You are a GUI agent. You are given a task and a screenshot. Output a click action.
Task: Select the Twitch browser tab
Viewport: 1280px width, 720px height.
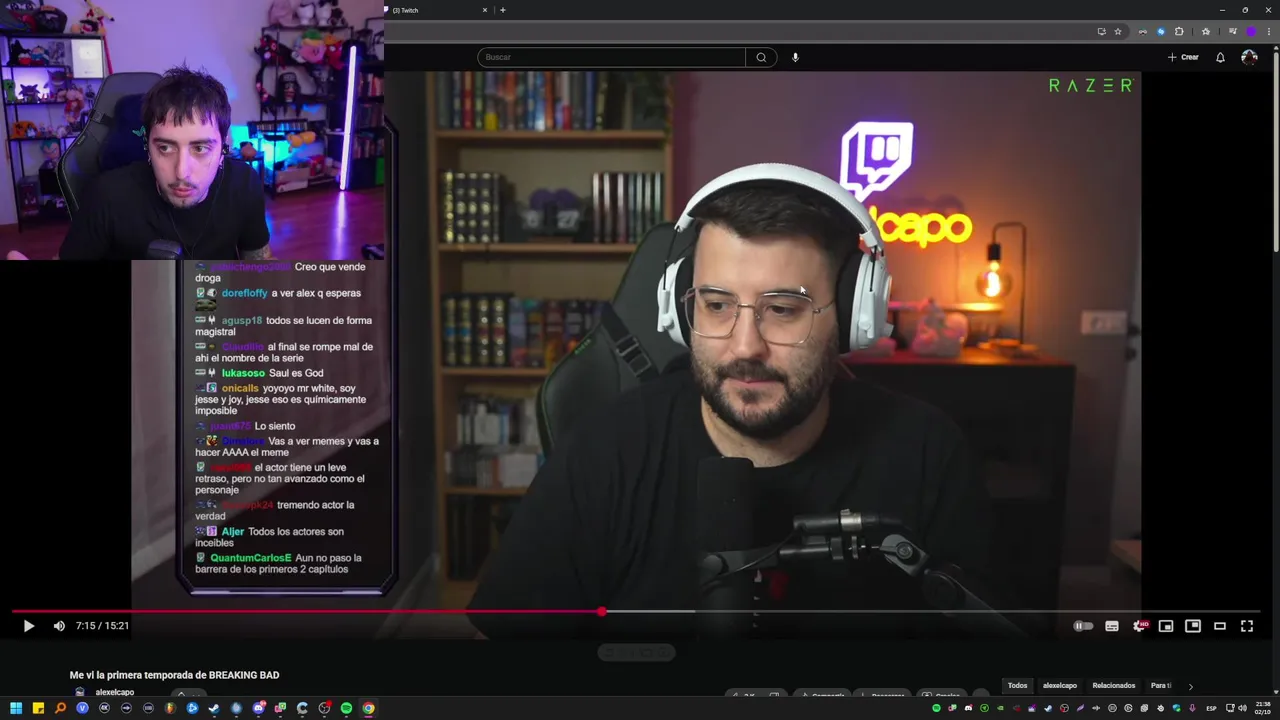point(435,10)
